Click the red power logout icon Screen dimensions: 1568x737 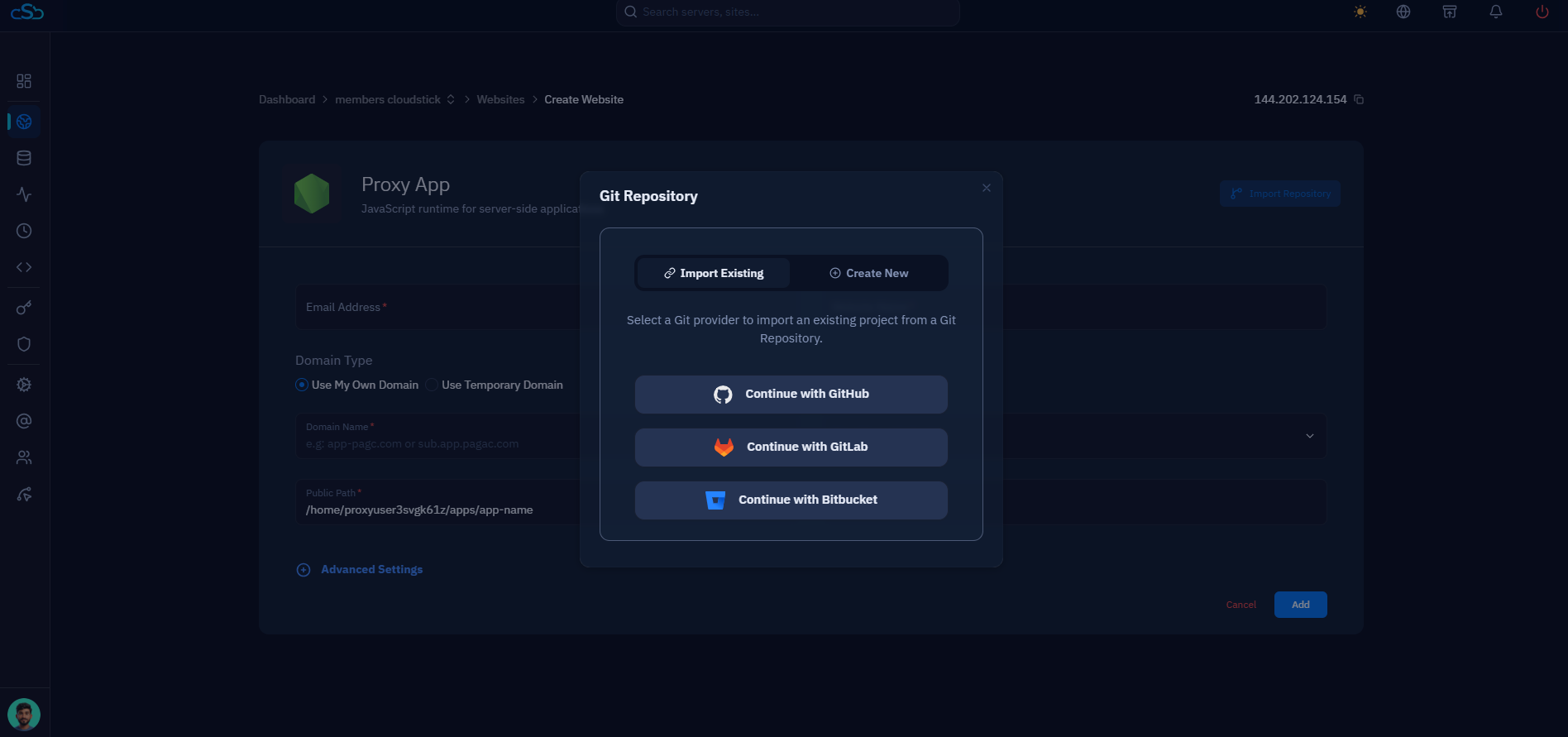1542,12
